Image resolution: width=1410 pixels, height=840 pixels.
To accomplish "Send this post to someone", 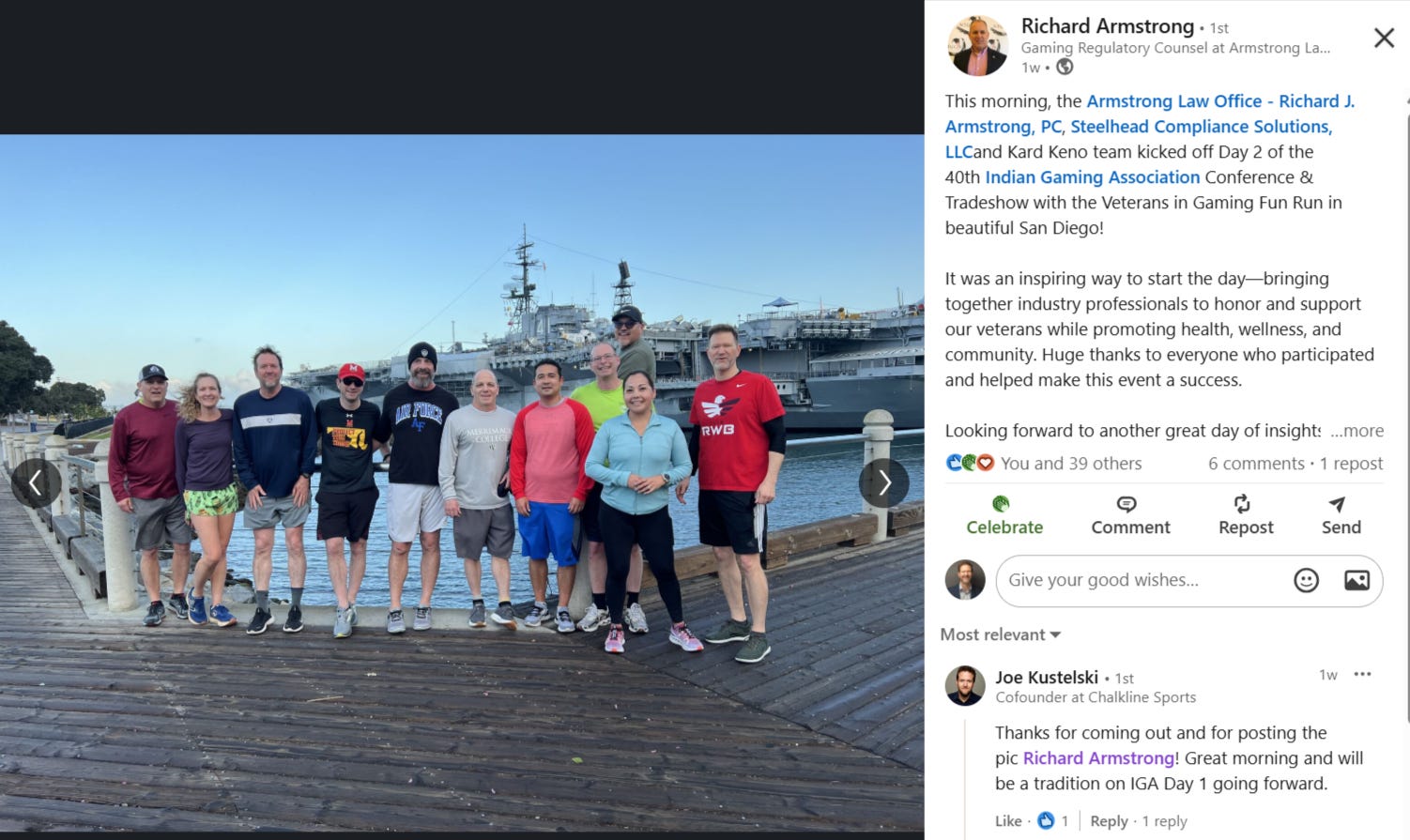I will [1341, 515].
